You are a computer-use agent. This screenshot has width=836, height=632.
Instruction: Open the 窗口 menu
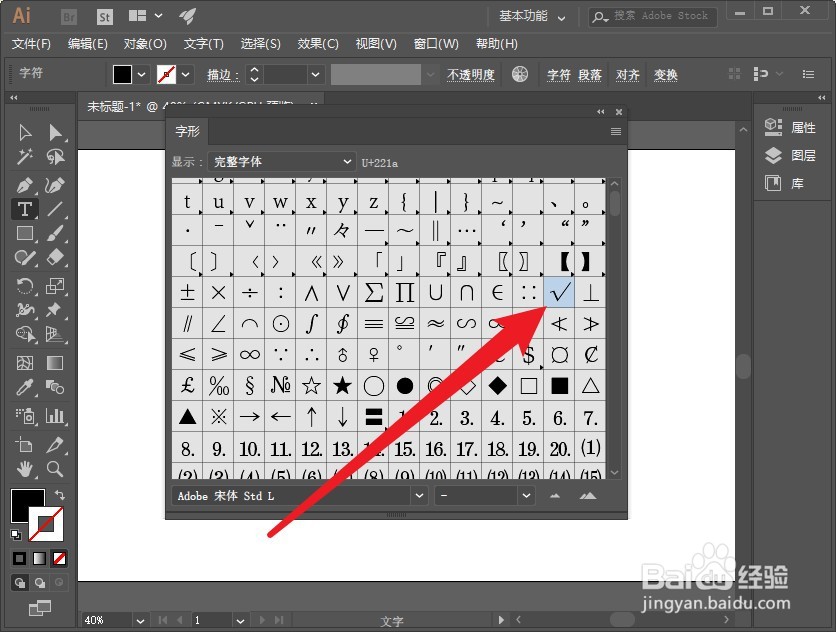(436, 44)
